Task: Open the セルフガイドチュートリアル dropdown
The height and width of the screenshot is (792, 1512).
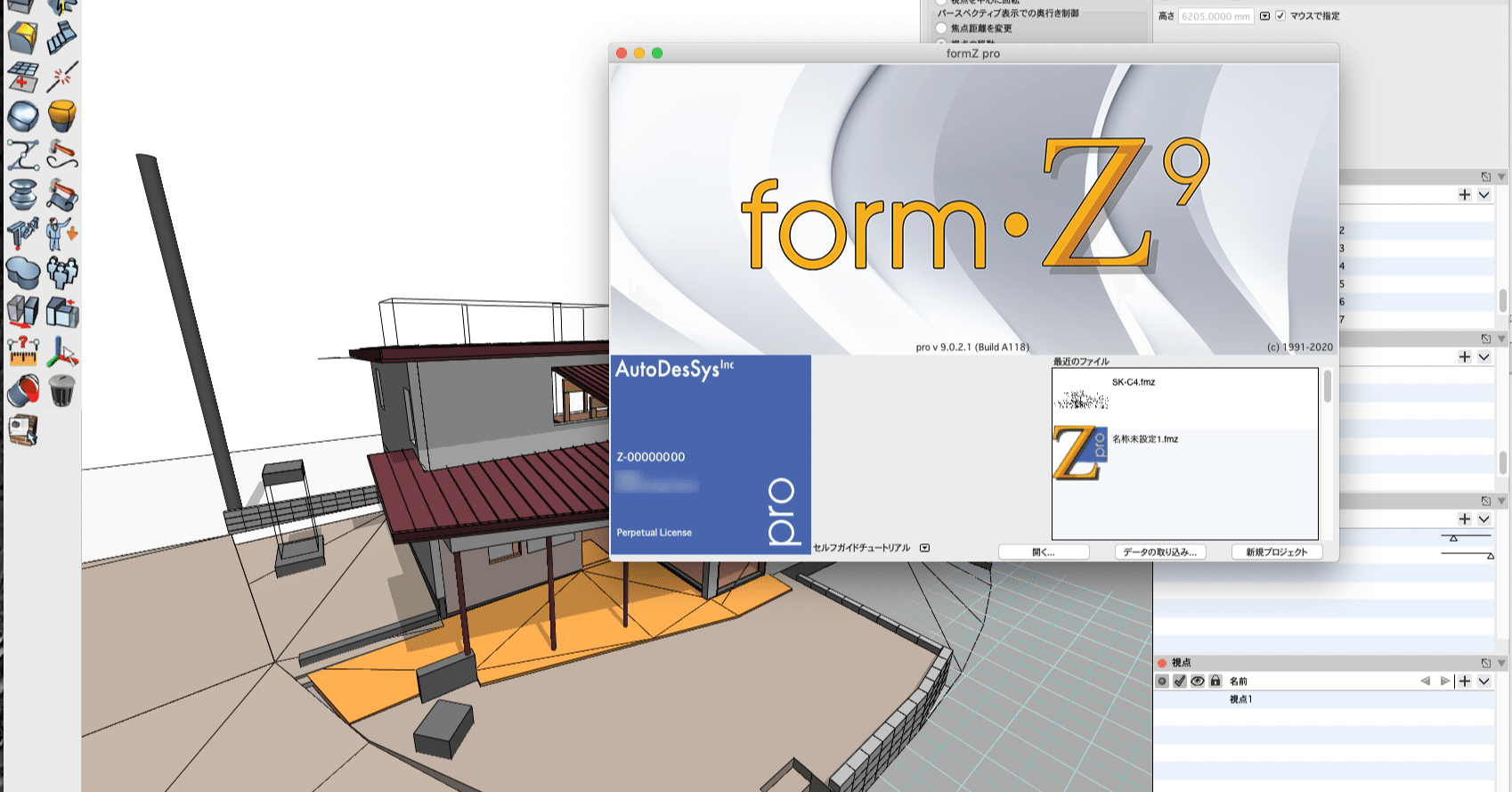Action: pos(925,548)
